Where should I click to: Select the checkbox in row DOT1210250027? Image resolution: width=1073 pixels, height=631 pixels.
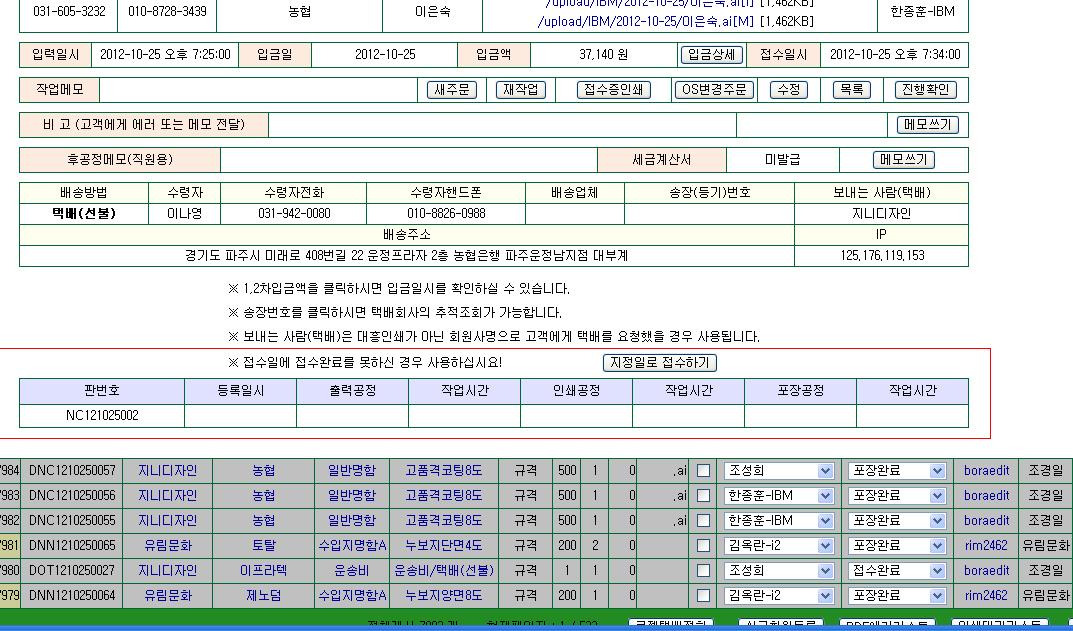point(704,571)
